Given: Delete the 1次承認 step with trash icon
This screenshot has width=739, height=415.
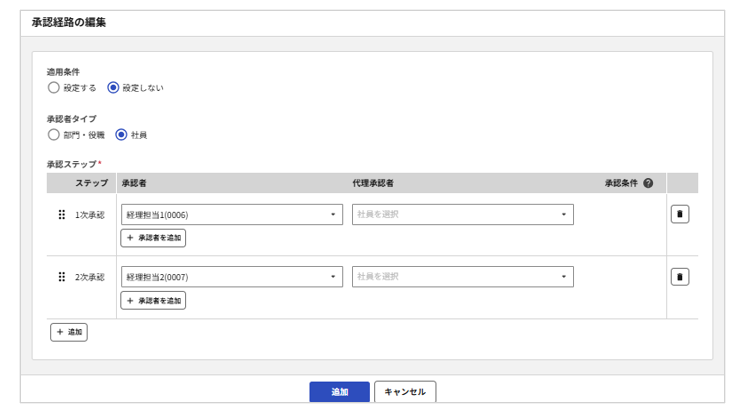Looking at the screenshot, I should click(680, 215).
